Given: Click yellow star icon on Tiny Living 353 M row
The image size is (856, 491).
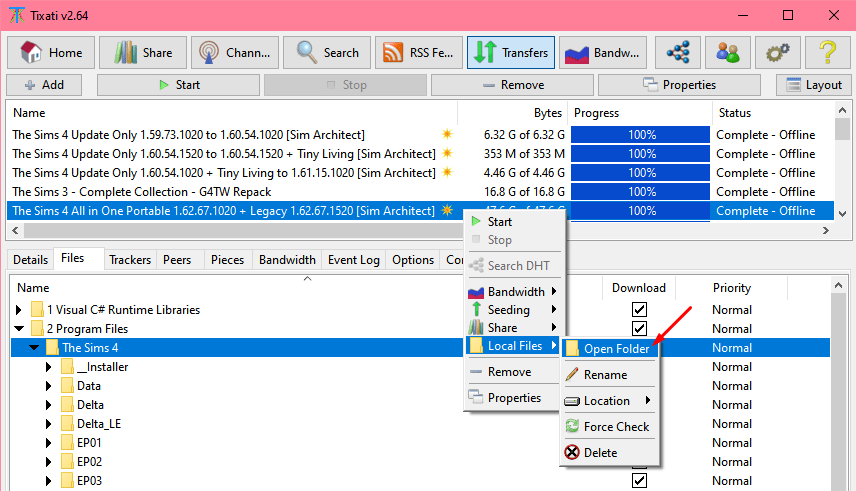Looking at the screenshot, I should click(447, 153).
